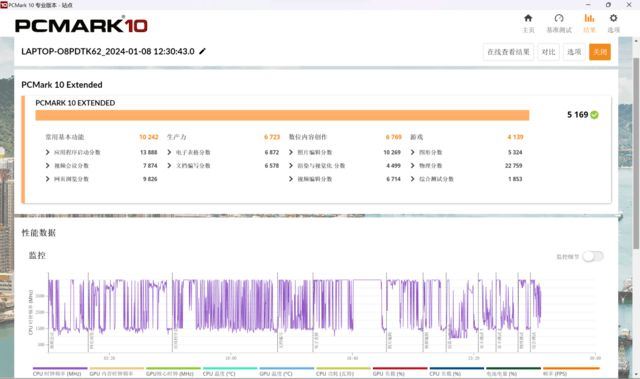Screen dimensions: 640x379
Task: Click the score value 6 872
Action: [271, 152]
